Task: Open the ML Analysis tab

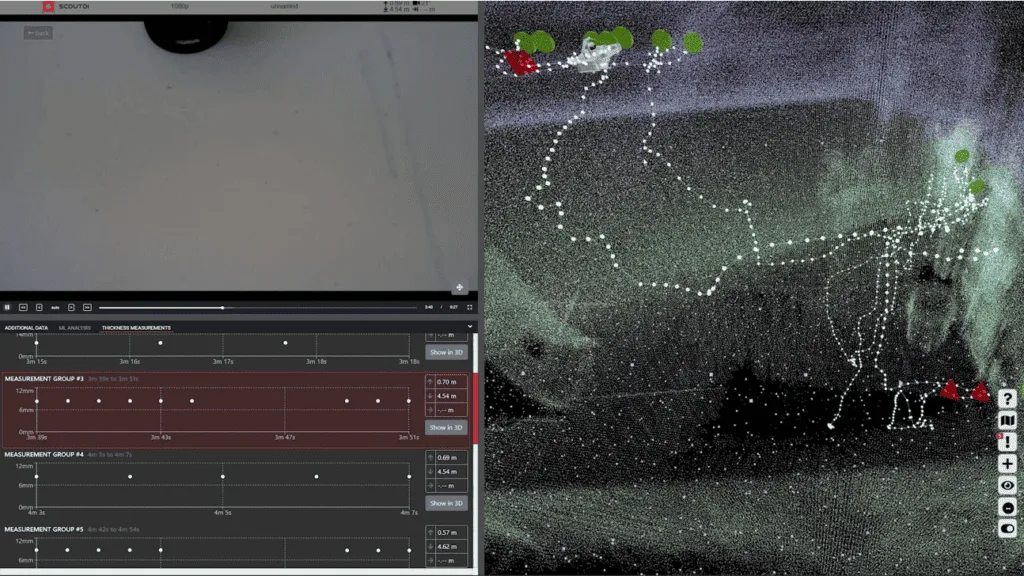Action: (x=74, y=328)
